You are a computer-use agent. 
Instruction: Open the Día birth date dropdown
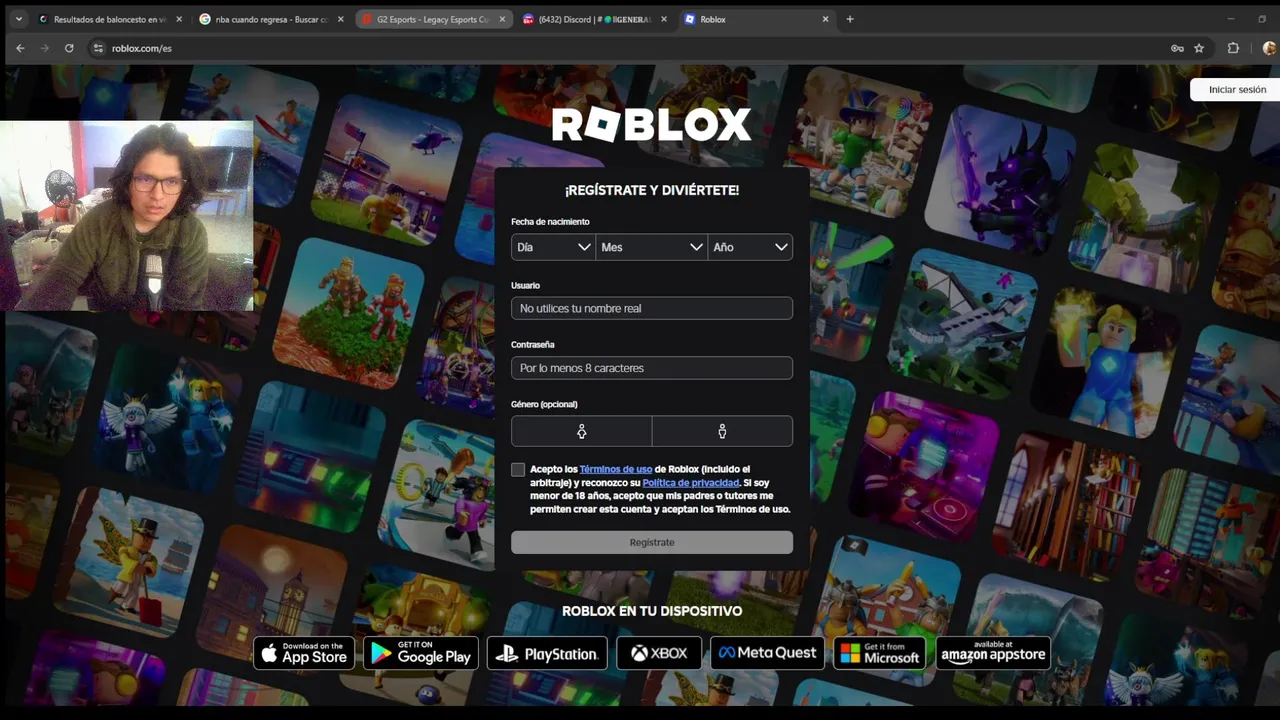[x=553, y=247]
